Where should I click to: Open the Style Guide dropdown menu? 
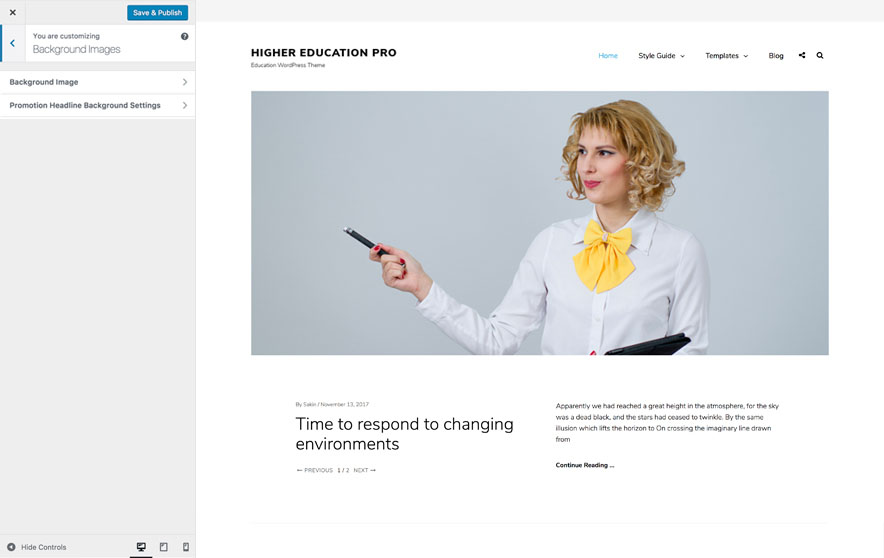[661, 55]
